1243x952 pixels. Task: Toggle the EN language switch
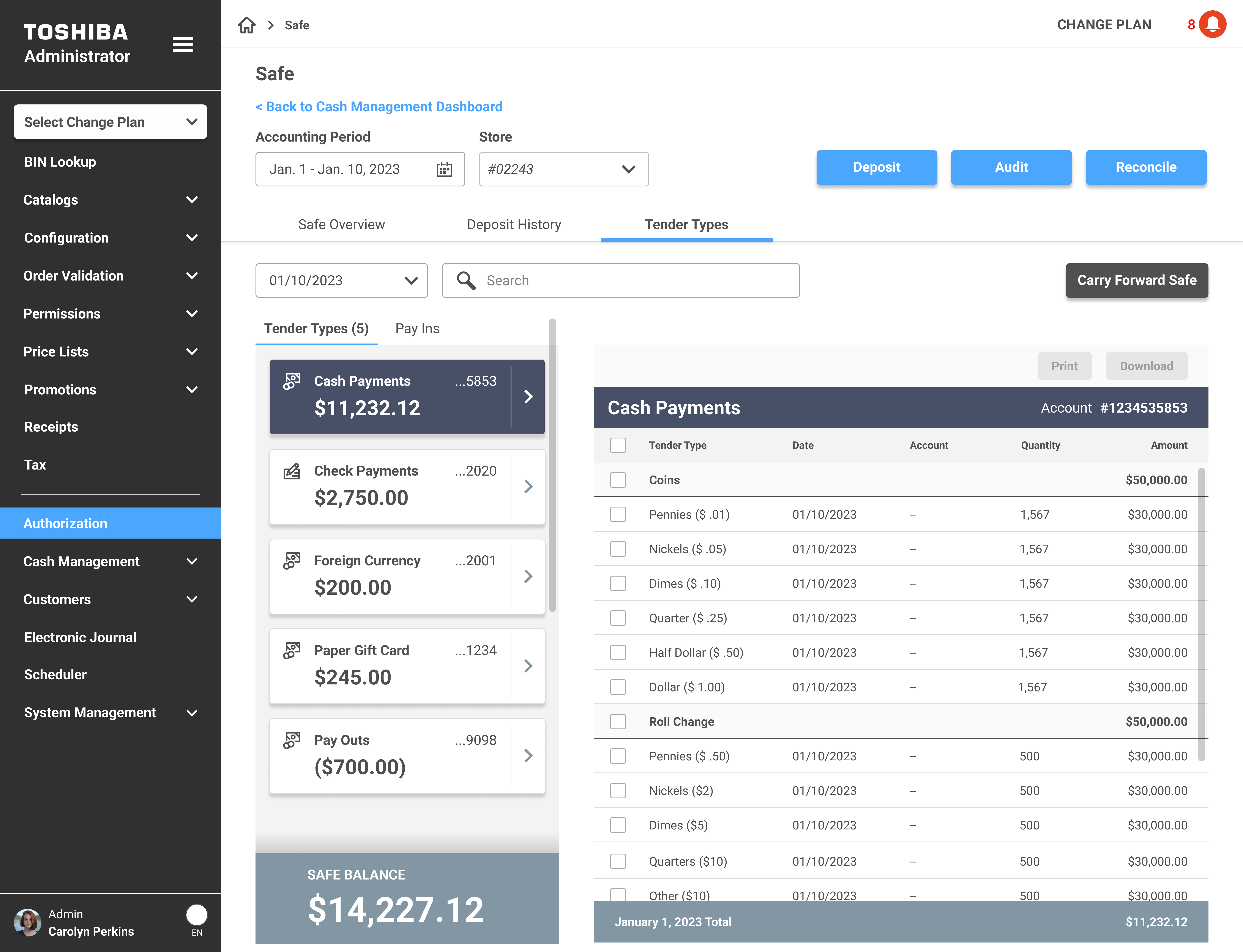(197, 915)
